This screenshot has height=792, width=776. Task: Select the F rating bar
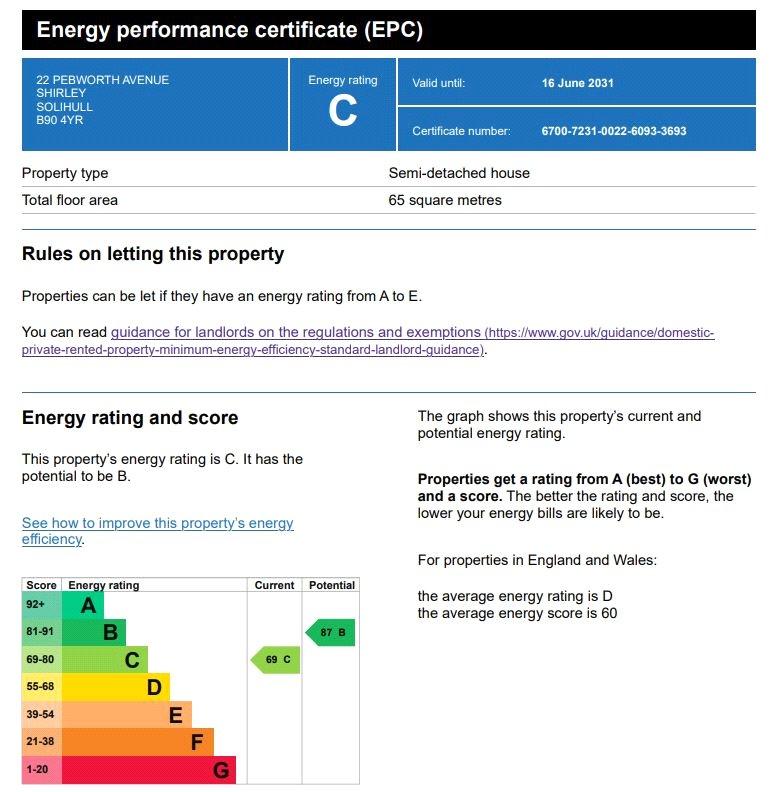(138, 741)
